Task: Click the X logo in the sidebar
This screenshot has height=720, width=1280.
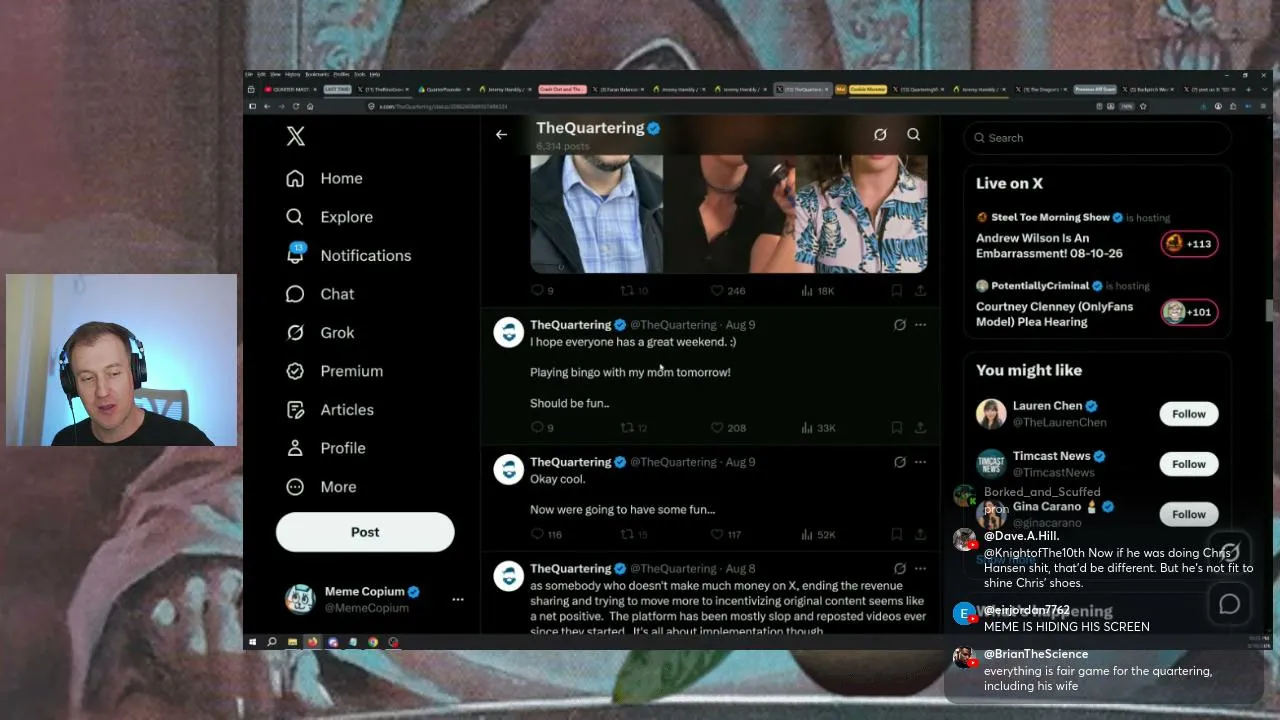Action: coord(295,136)
